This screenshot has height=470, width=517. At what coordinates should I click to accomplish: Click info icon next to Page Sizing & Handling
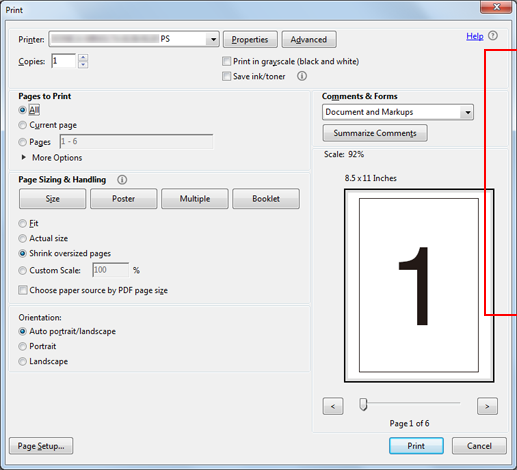[x=122, y=180]
